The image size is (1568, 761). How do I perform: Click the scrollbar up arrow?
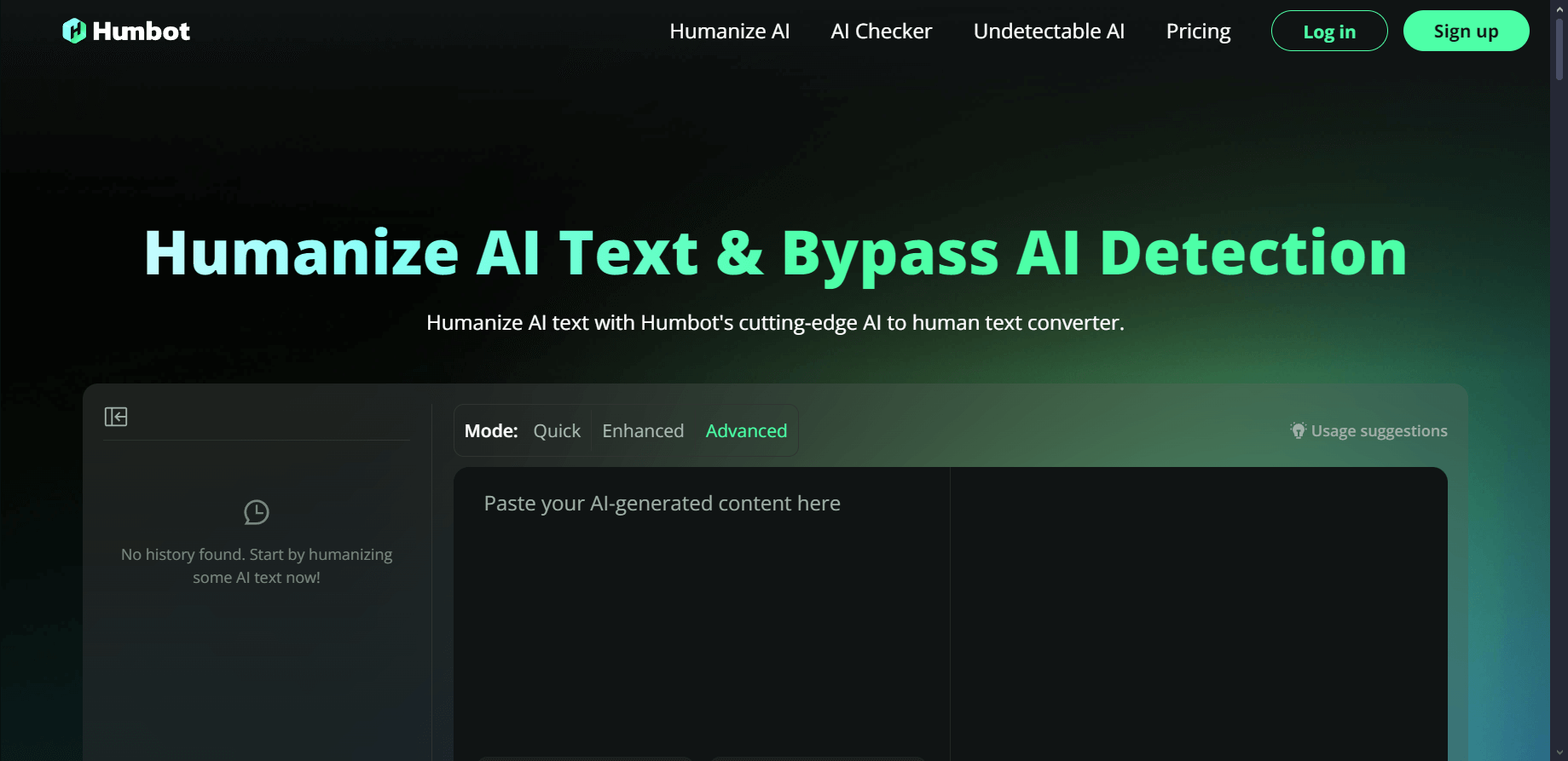pos(1559,9)
